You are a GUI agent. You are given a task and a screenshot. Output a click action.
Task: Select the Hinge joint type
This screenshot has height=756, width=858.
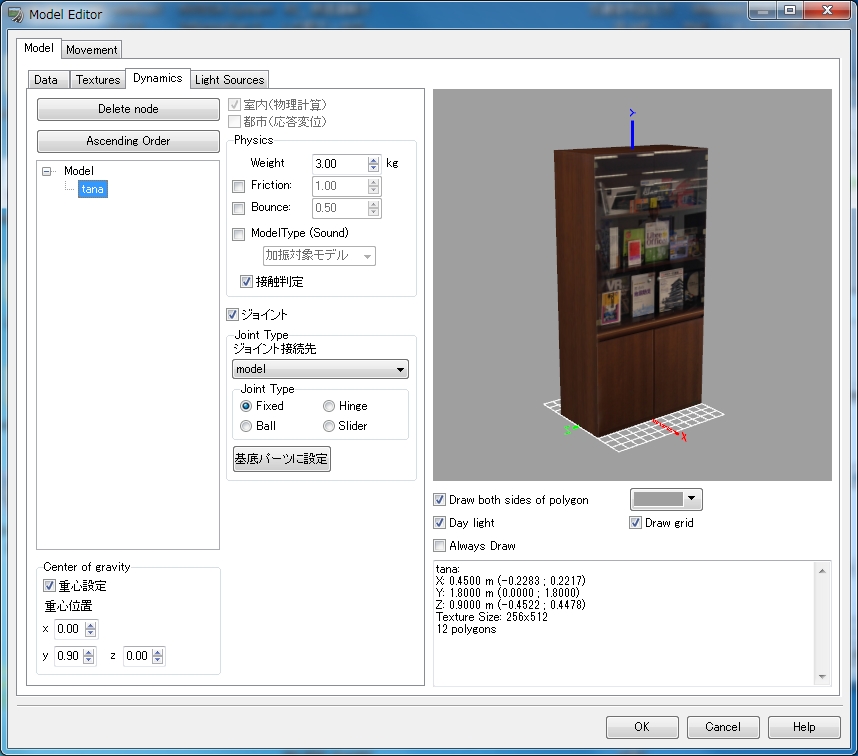(329, 407)
